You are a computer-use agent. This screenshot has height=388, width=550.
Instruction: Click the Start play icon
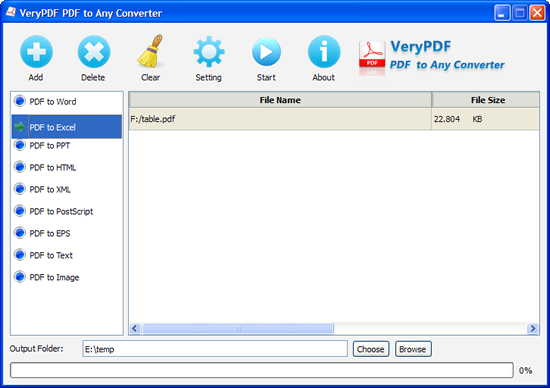(266, 52)
